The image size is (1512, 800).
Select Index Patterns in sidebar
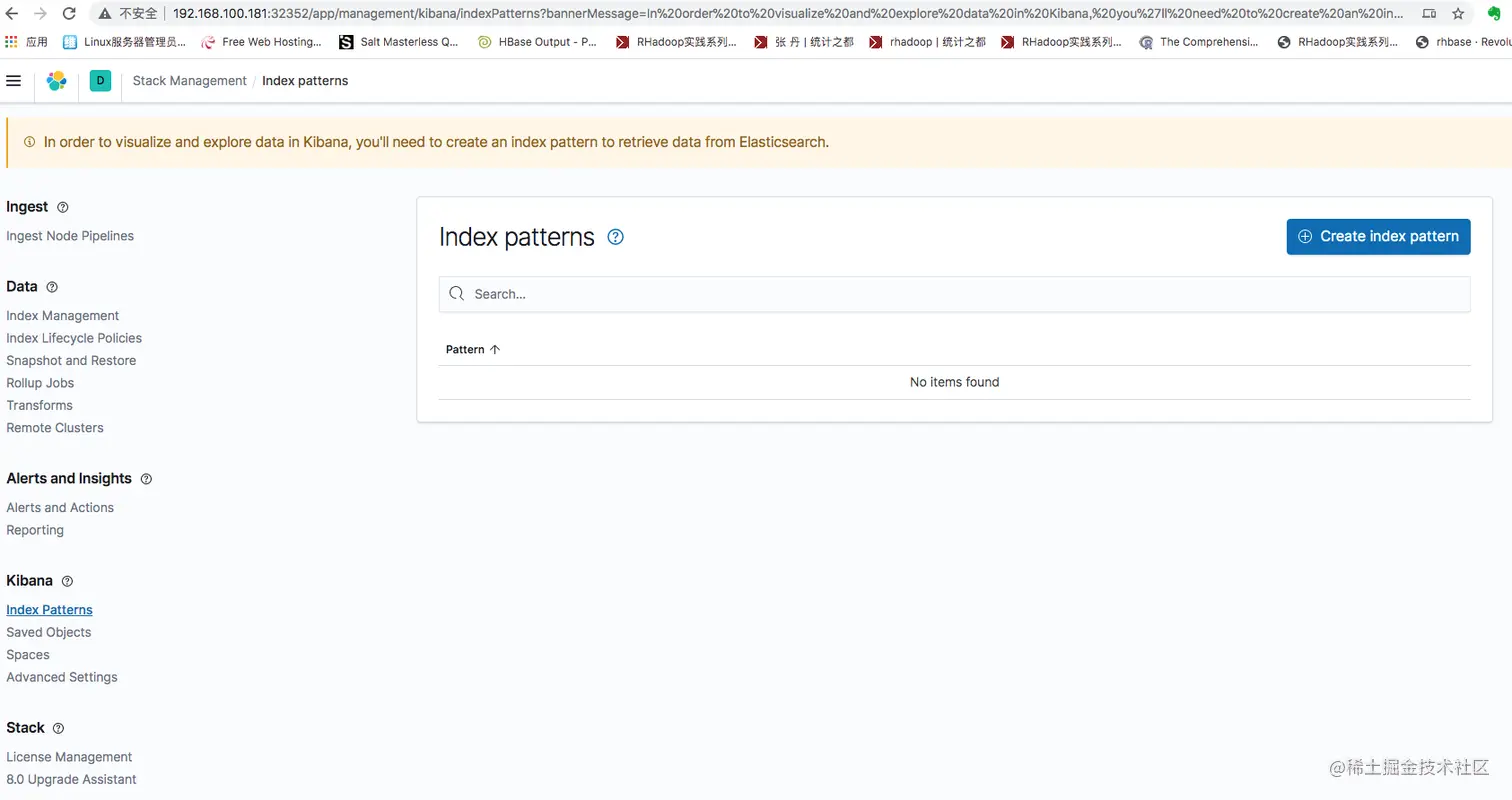point(49,610)
